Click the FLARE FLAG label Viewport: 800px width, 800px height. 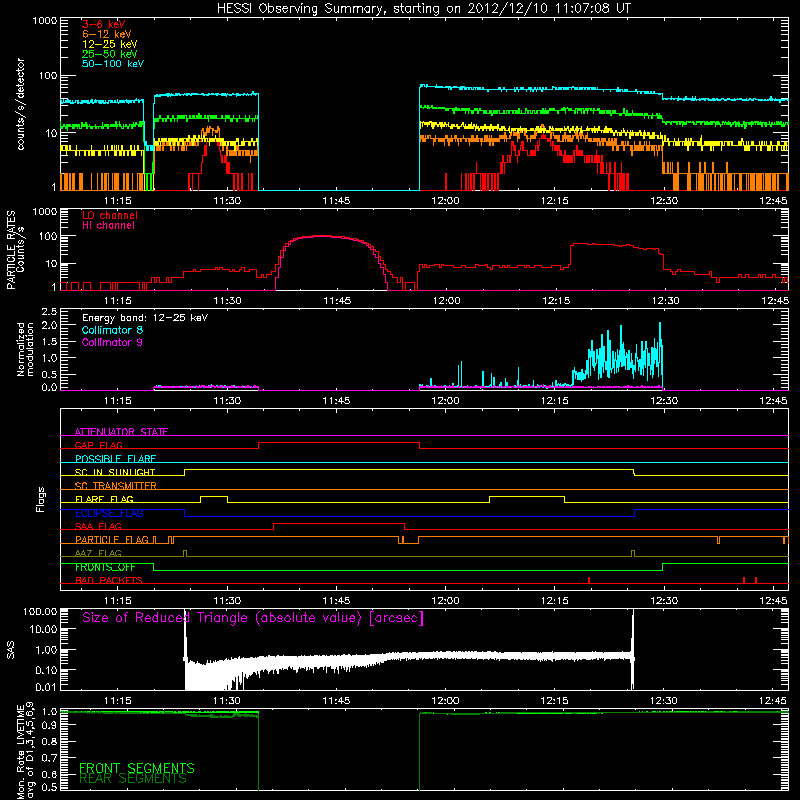coord(104,499)
